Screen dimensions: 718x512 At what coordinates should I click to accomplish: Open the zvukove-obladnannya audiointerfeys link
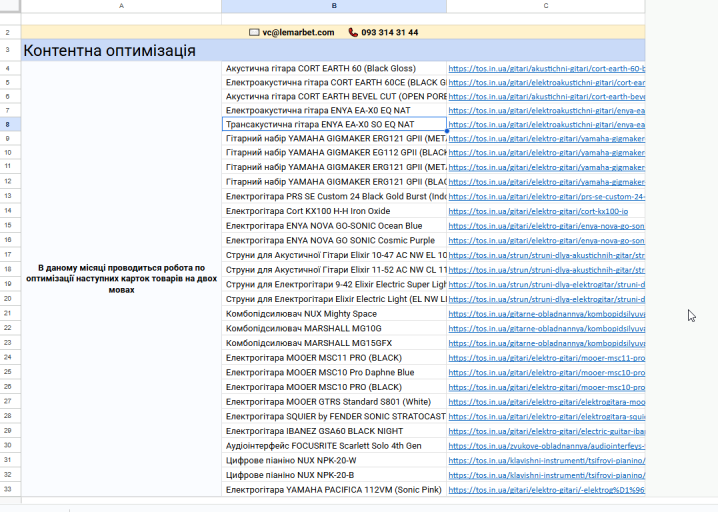[x=547, y=446]
